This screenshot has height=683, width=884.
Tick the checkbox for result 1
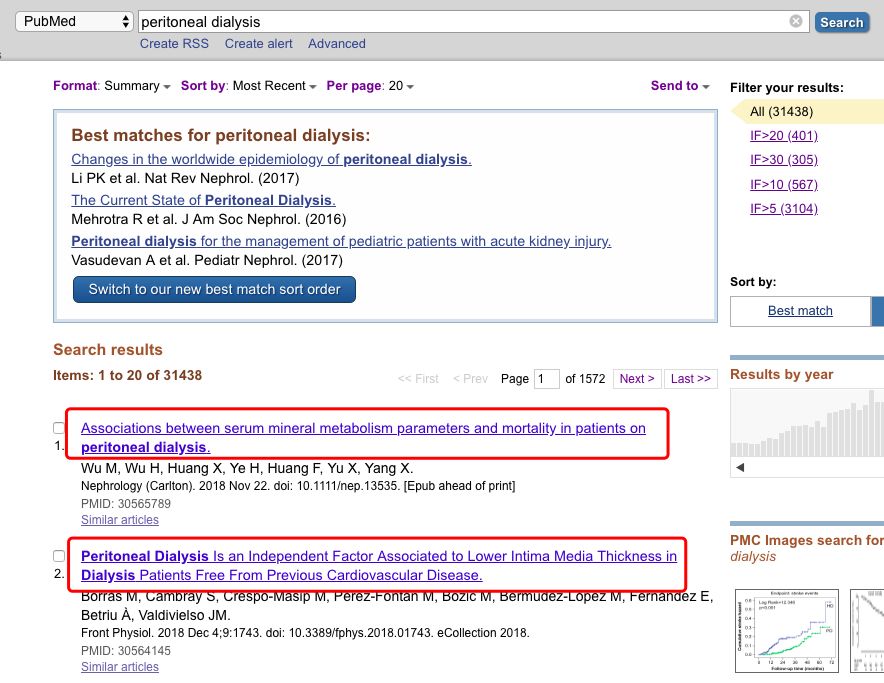[59, 428]
